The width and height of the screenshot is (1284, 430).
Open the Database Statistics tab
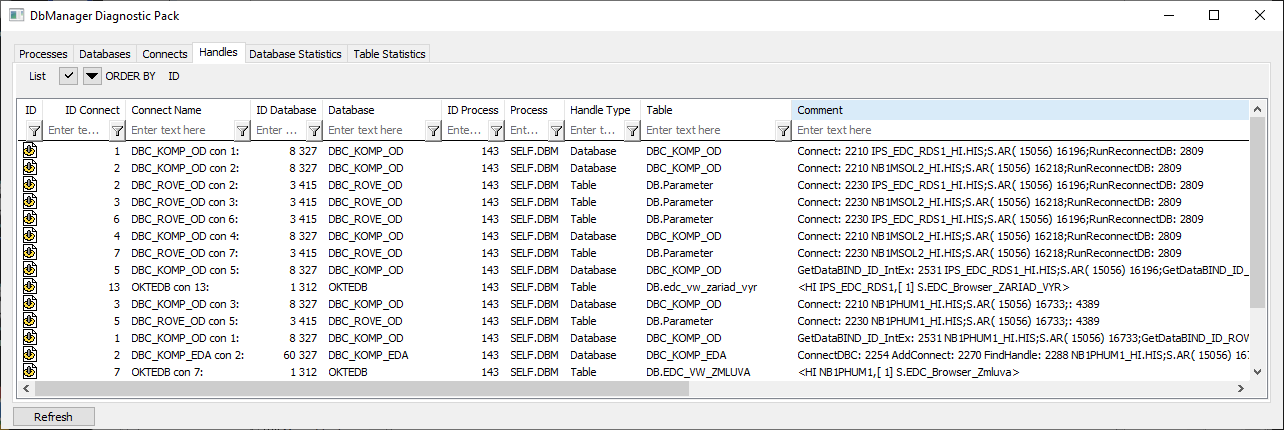(x=295, y=54)
